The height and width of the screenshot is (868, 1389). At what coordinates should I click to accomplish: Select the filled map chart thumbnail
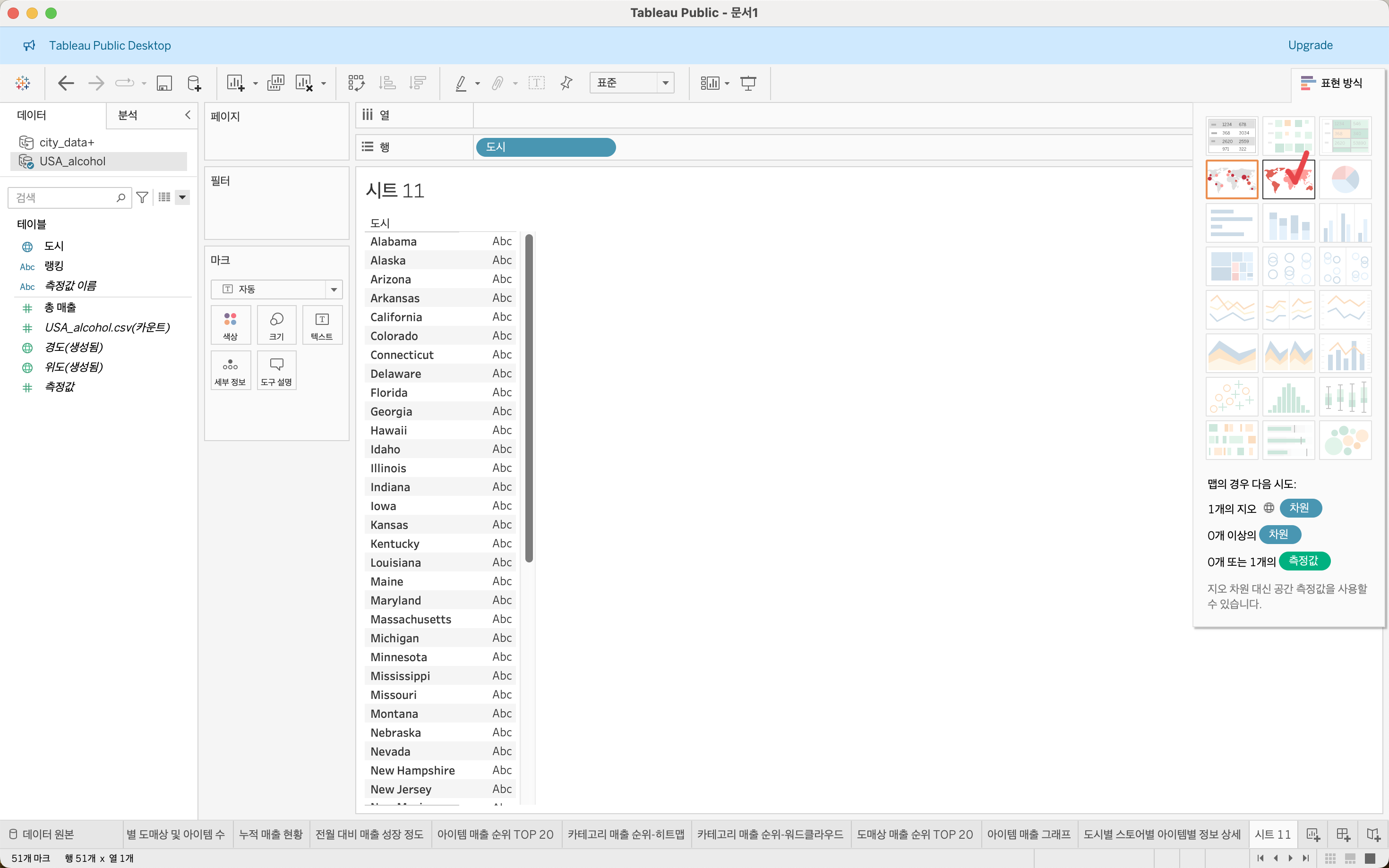coord(1288,179)
